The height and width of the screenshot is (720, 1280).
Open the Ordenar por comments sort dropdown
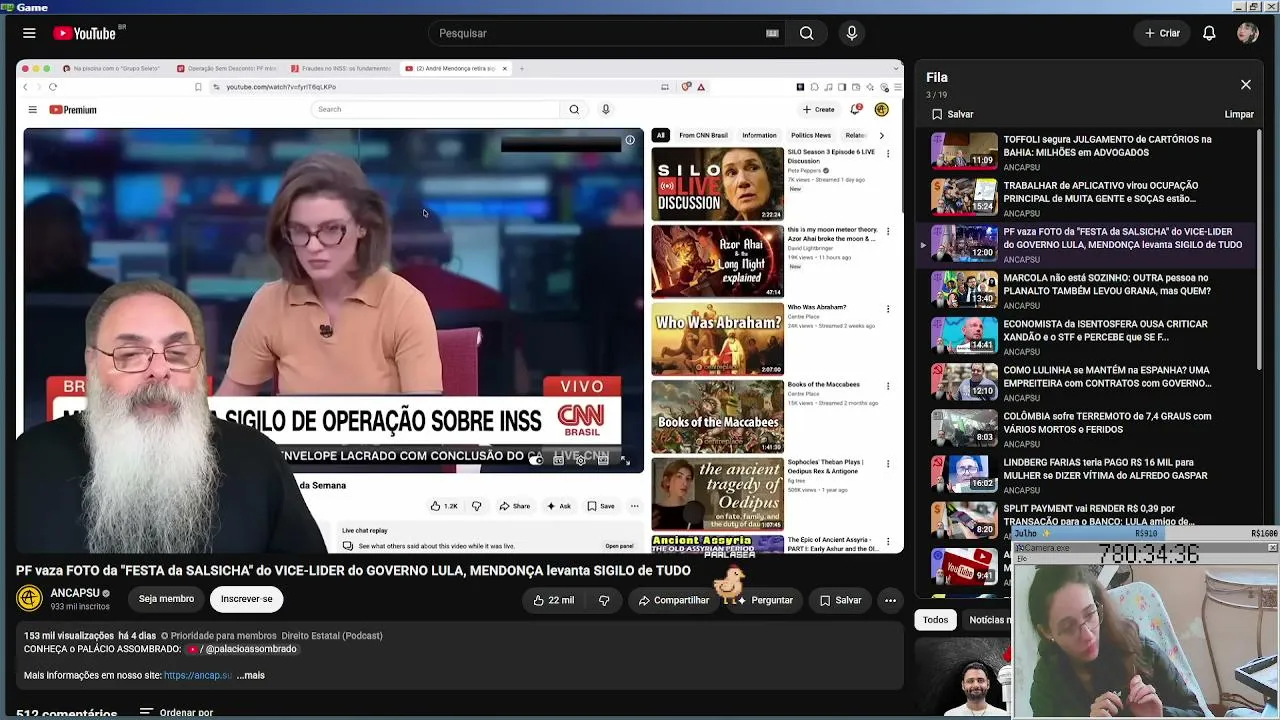[x=177, y=713]
